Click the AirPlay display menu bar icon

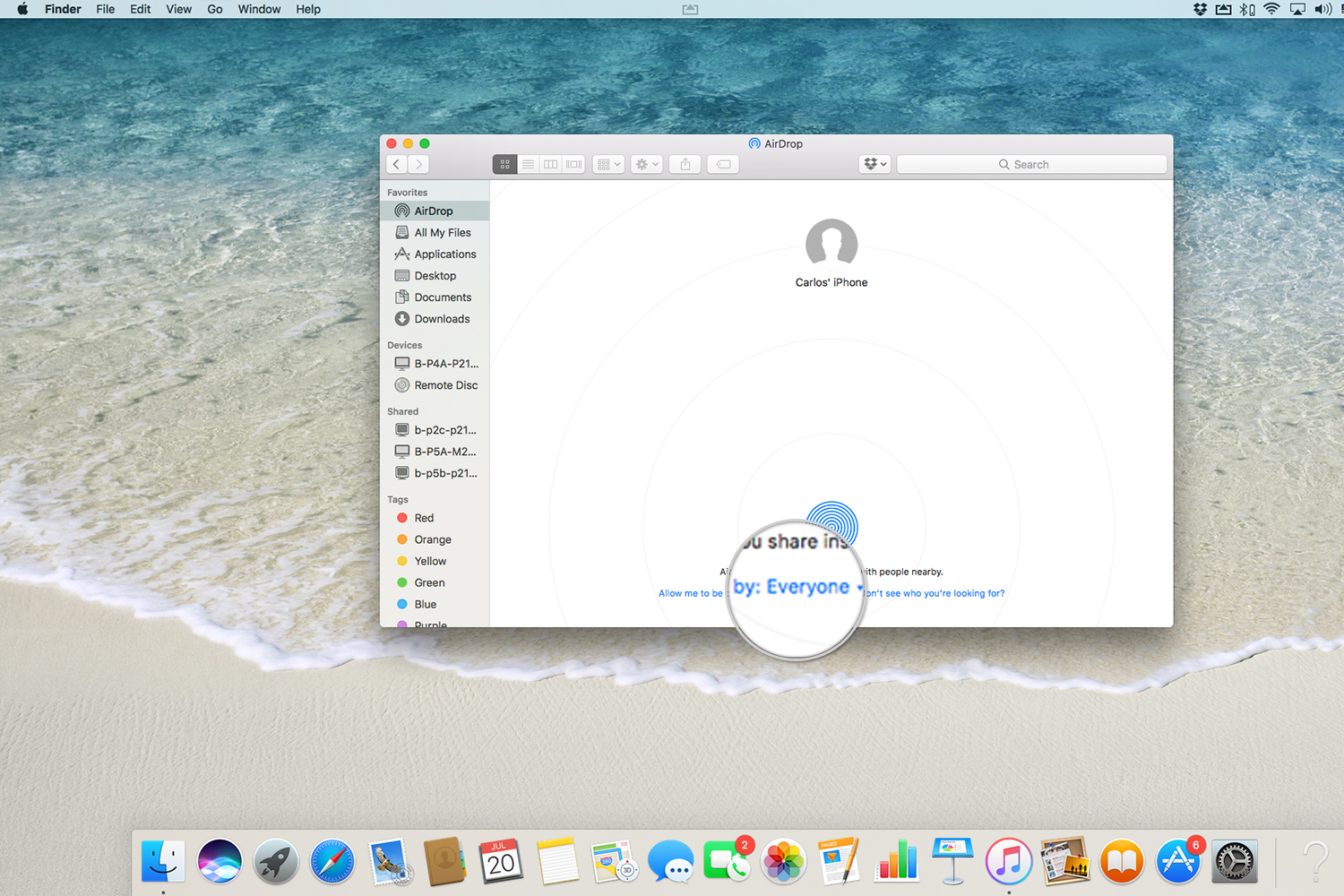pos(1297,9)
